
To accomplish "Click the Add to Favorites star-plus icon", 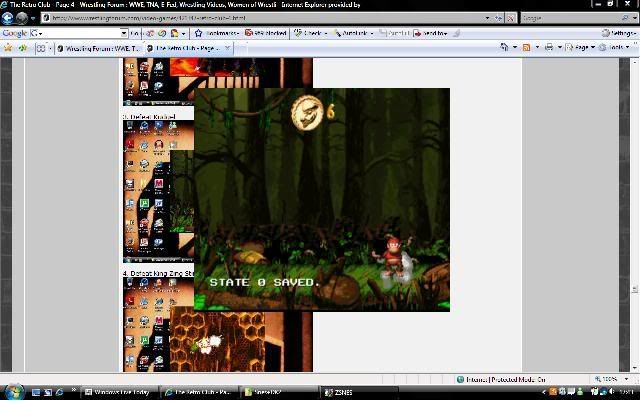I will pyautogui.click(x=22, y=48).
